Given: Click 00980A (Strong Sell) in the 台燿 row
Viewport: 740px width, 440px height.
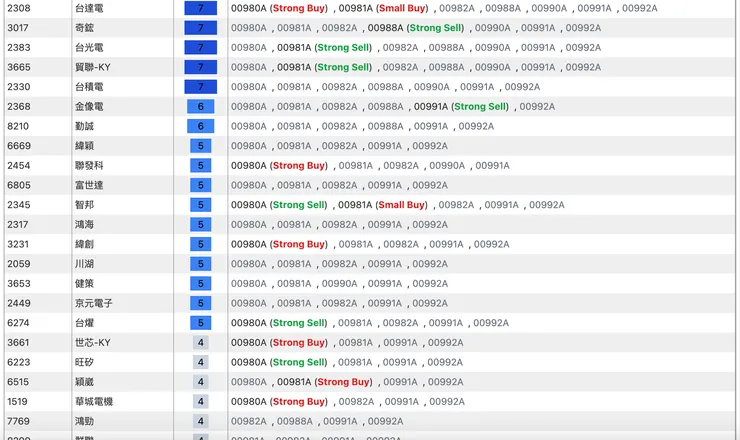Looking at the screenshot, I should [x=279, y=323].
